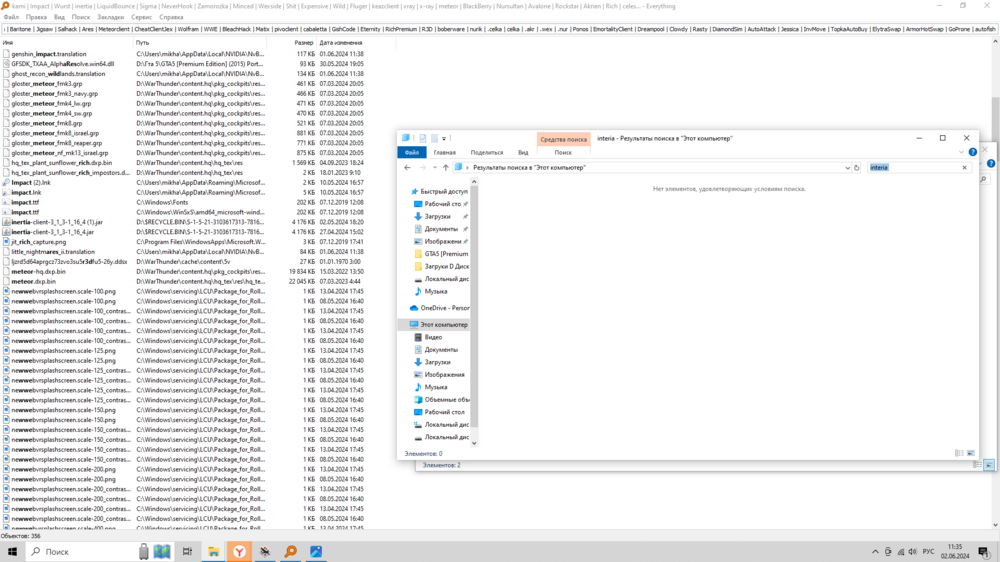The width and height of the screenshot is (1000, 562).
Task: Select gloster_meteor_fmk8_reaper.grp row
Action: point(56,144)
